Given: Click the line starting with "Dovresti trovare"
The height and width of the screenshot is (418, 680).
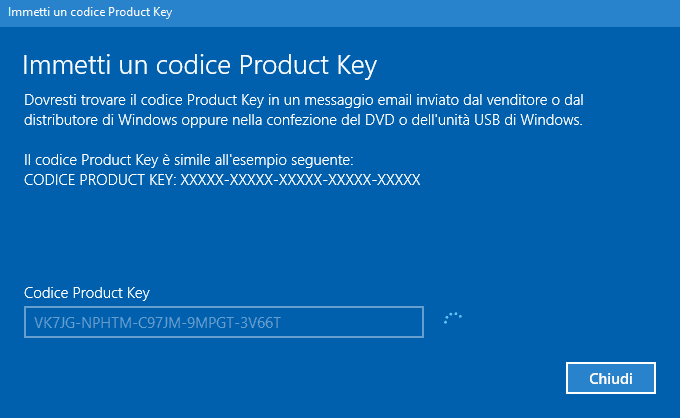Looking at the screenshot, I should coord(318,101).
